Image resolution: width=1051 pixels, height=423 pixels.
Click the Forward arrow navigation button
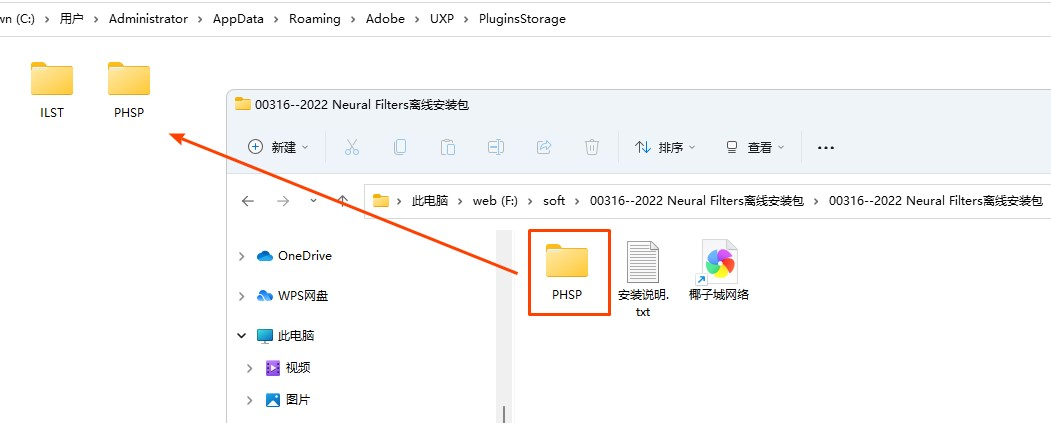(x=283, y=200)
